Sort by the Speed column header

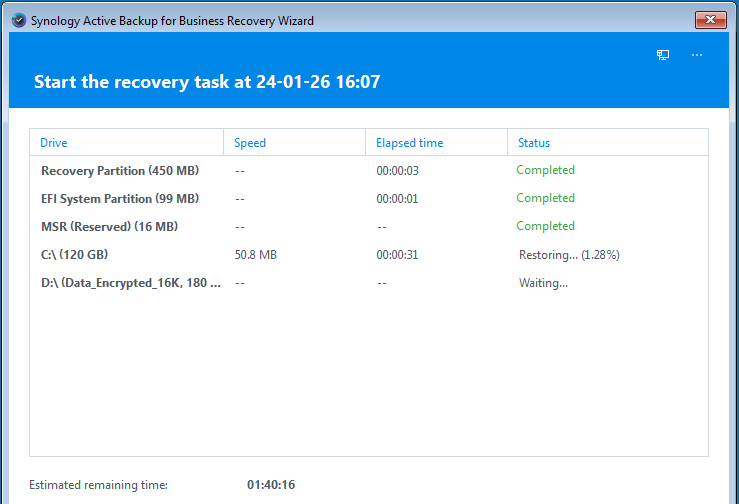coord(295,142)
